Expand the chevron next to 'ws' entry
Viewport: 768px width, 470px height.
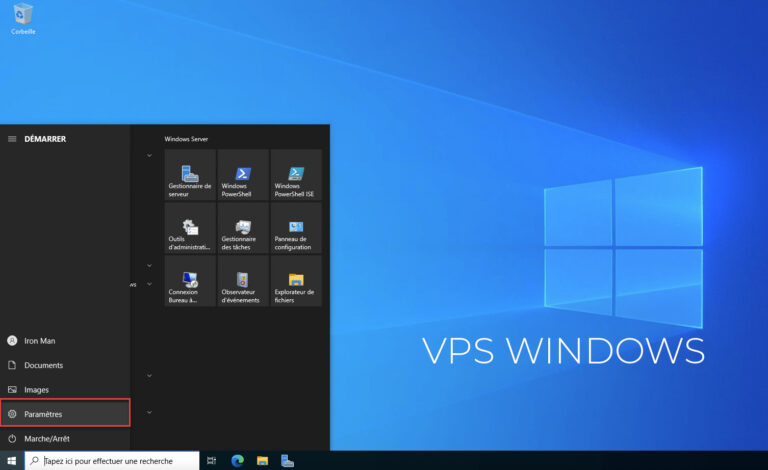click(x=149, y=284)
